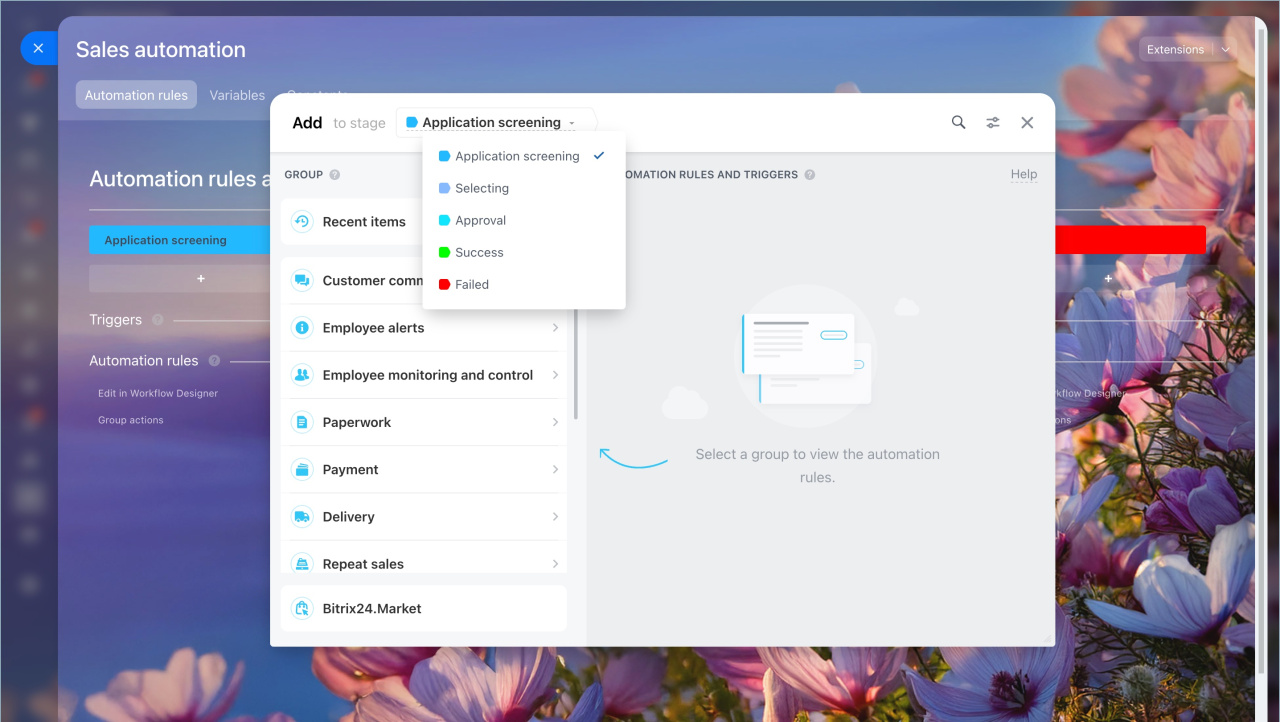The image size is (1280, 722).
Task: Click the Customer communication chat icon
Action: coord(302,281)
